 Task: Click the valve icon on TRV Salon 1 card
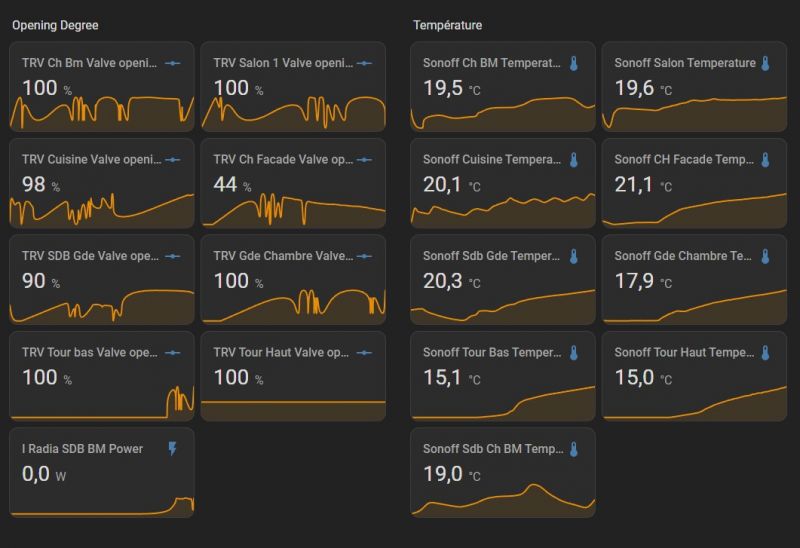click(x=364, y=63)
